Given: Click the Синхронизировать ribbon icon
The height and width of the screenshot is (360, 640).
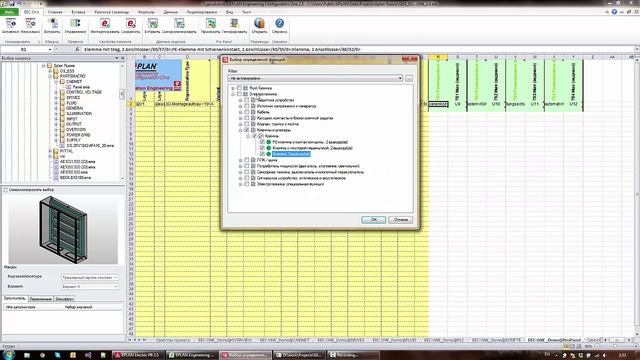Looking at the screenshot, I should pos(179,24).
